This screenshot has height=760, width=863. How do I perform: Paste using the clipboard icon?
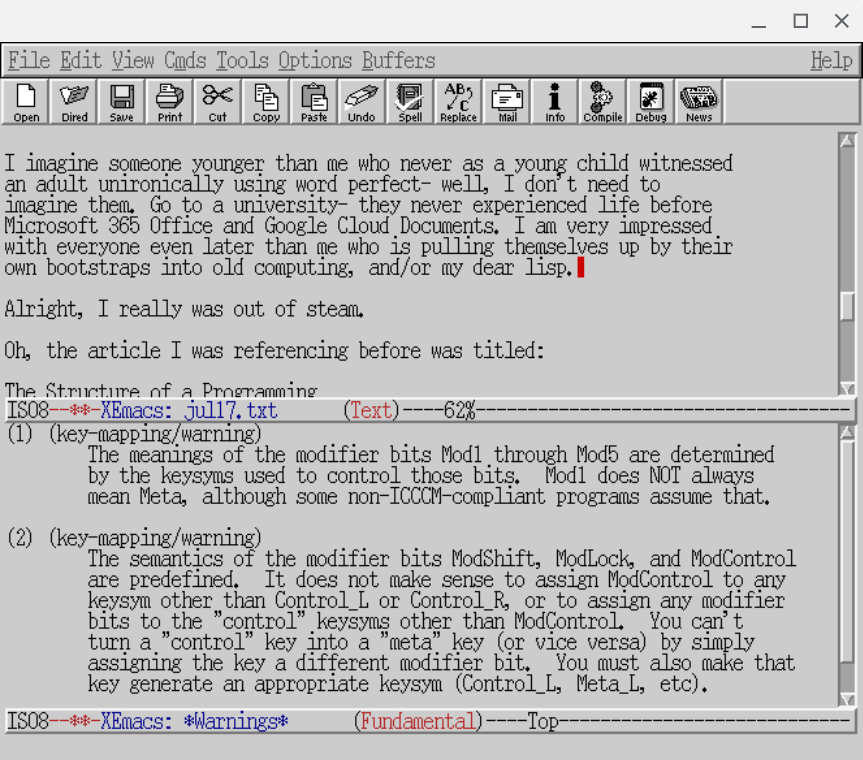coord(314,102)
